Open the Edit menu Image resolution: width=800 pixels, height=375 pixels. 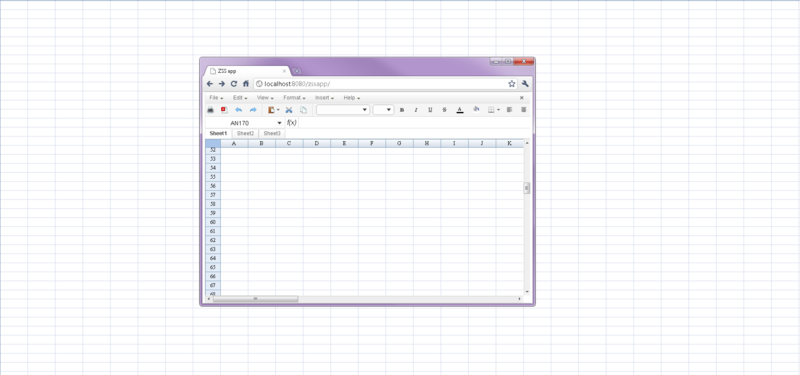point(240,97)
